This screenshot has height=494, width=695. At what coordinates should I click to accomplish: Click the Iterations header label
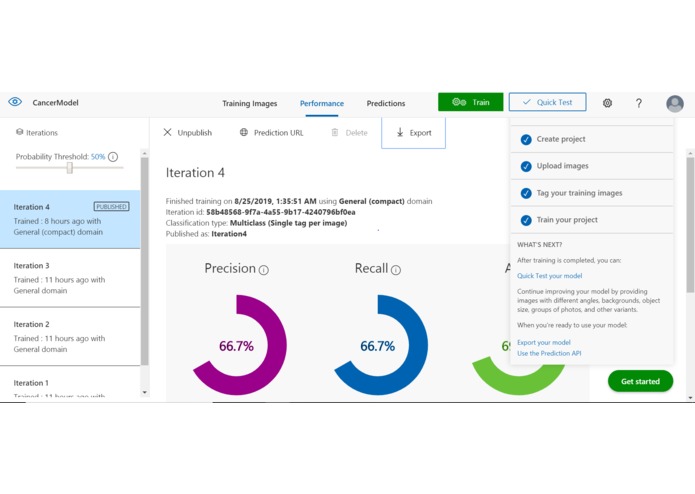42,132
